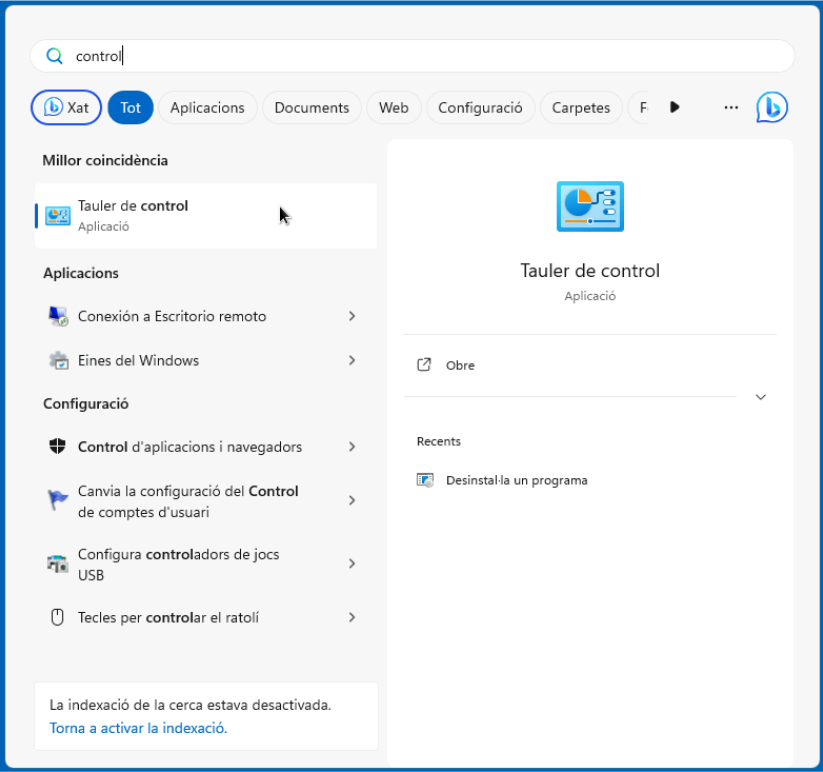
Task: Select the Documents filter tab
Action: click(x=311, y=107)
